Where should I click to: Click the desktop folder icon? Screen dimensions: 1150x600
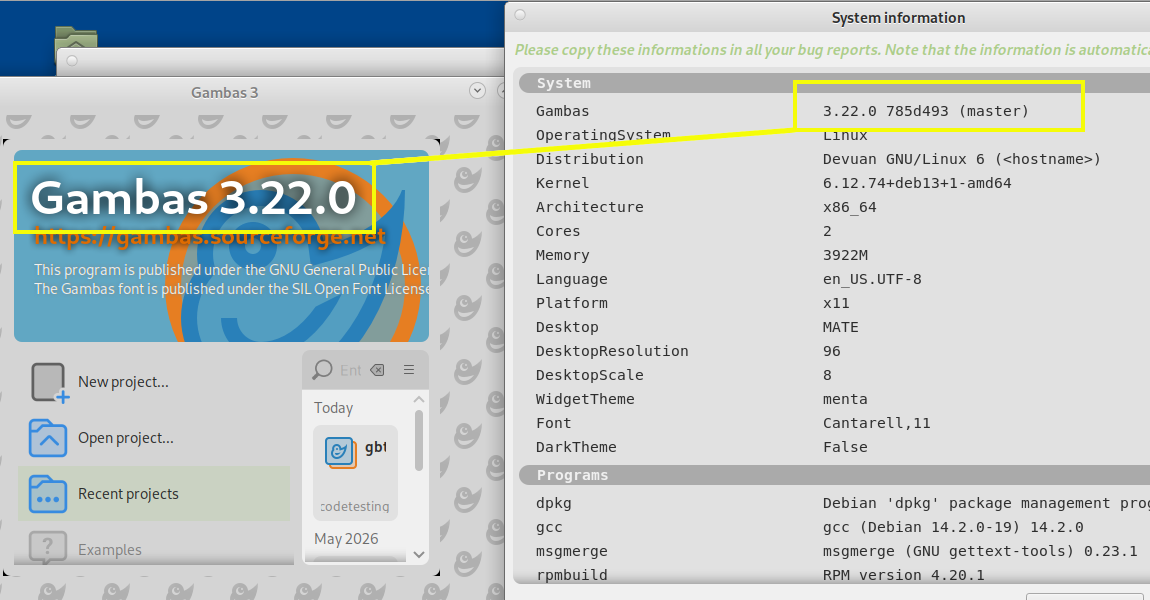[x=76, y=38]
